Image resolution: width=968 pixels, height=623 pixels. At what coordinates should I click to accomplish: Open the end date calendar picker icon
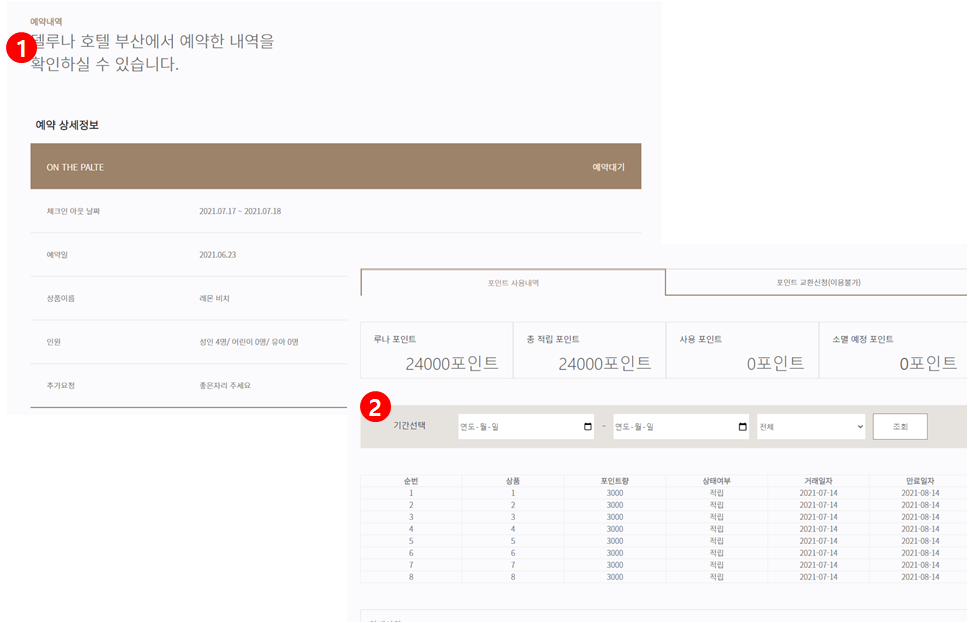pyautogui.click(x=743, y=427)
